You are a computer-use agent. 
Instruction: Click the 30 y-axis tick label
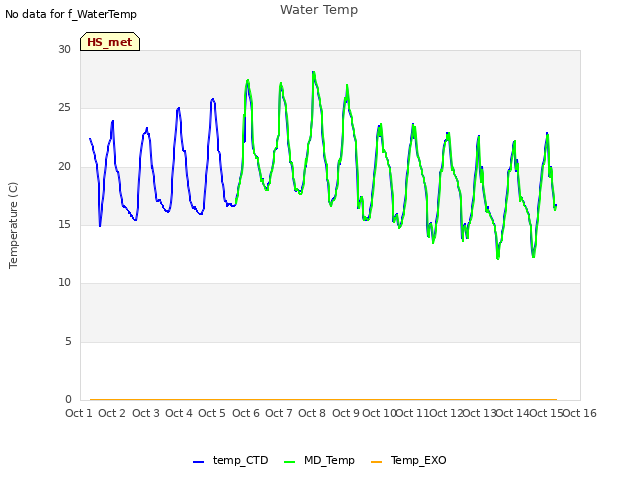click(x=64, y=49)
